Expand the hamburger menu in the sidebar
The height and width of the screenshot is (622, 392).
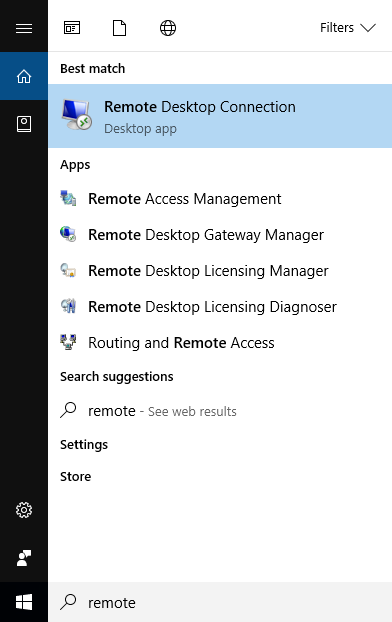pyautogui.click(x=24, y=28)
